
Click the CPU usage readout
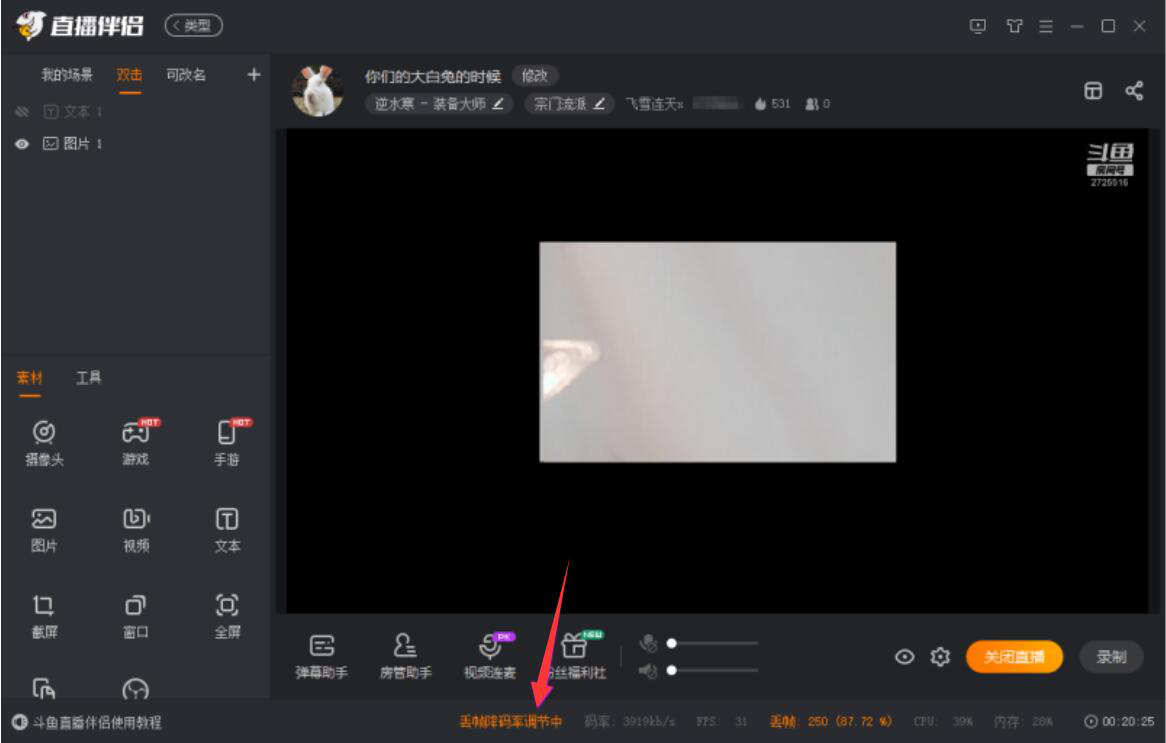click(x=943, y=721)
